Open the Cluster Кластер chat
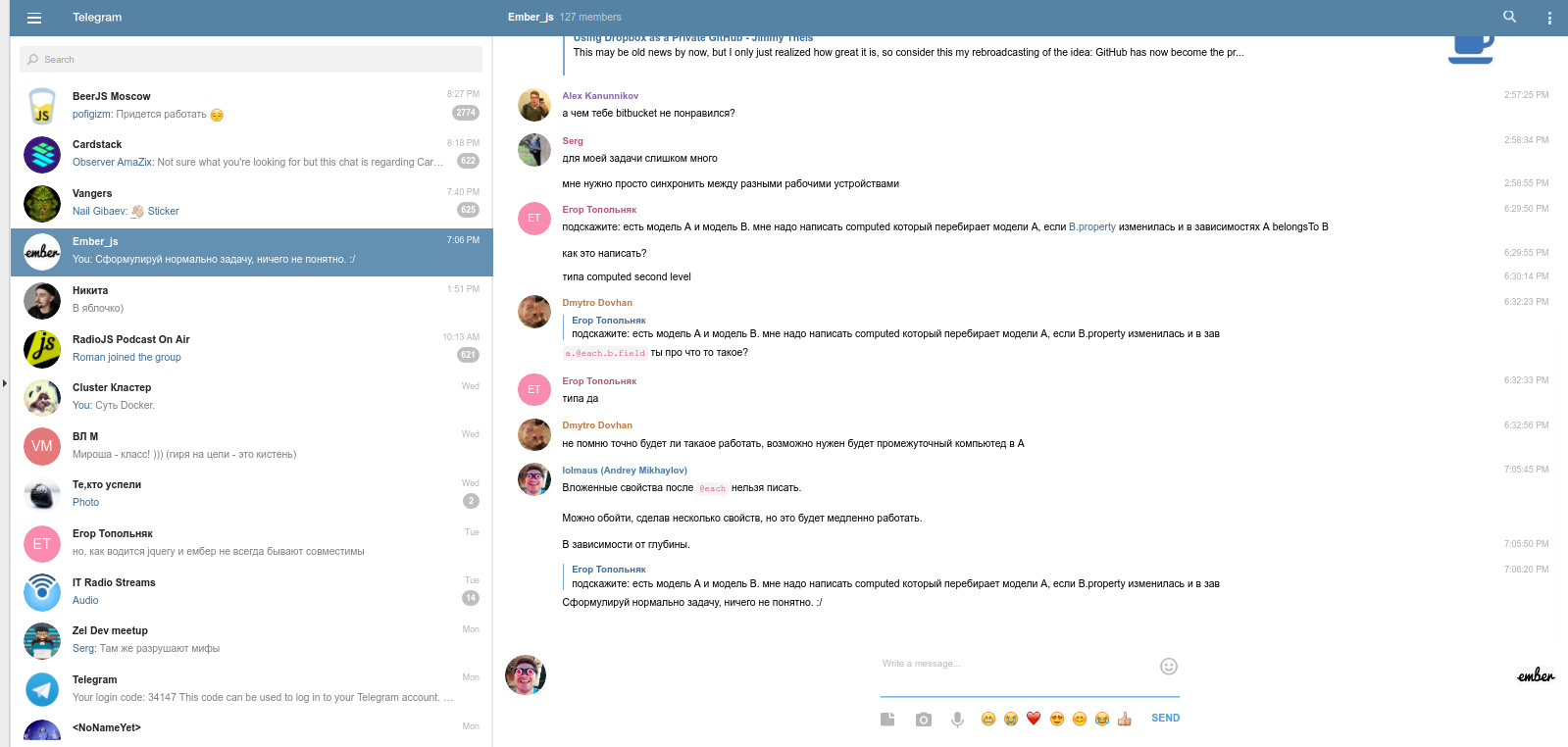 point(251,397)
